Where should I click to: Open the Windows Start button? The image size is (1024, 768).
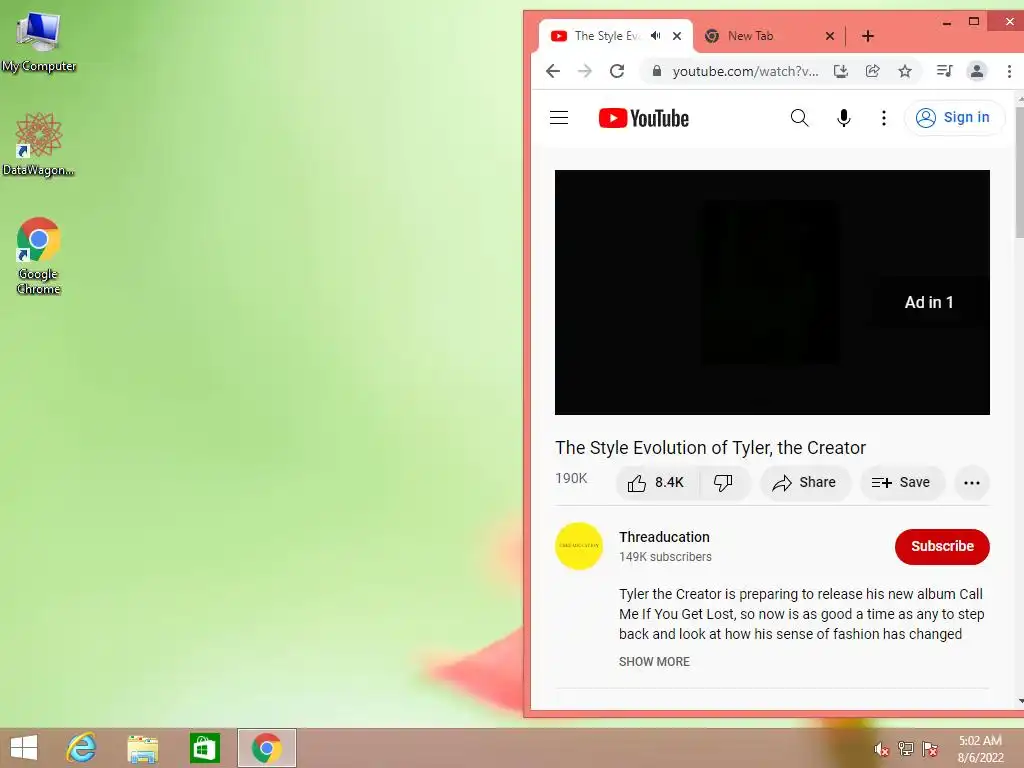[x=24, y=748]
